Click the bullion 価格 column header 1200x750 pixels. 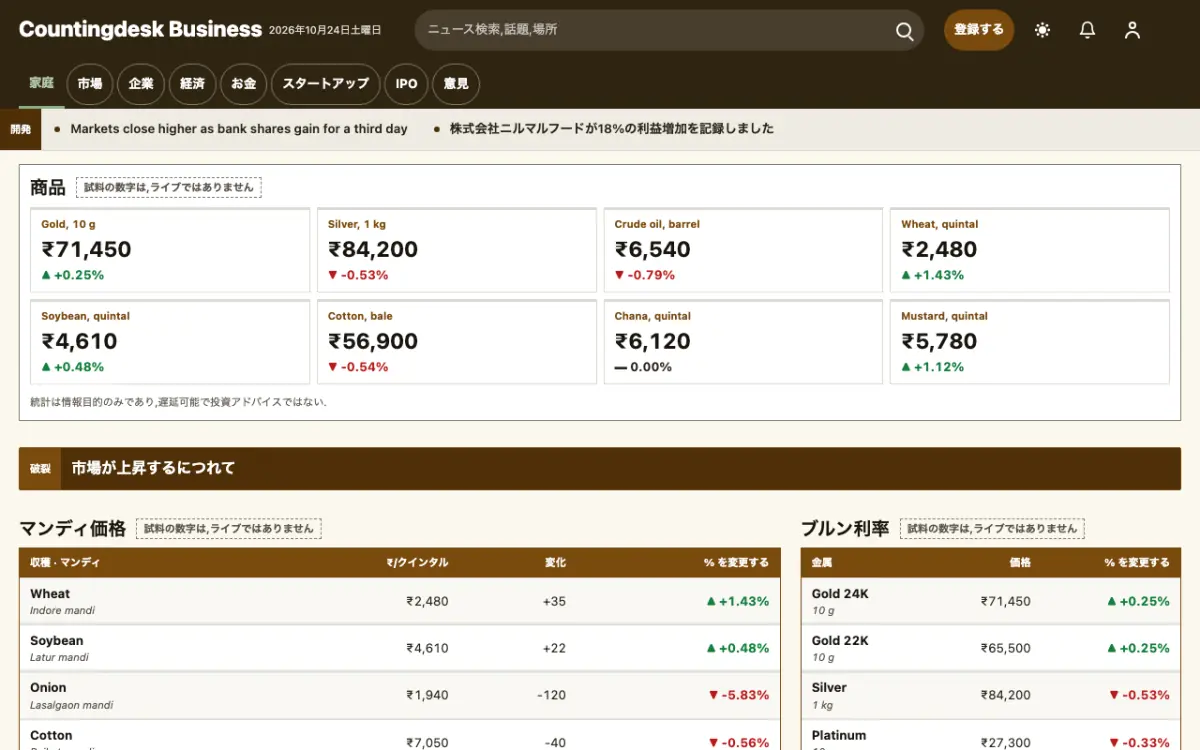point(1020,563)
